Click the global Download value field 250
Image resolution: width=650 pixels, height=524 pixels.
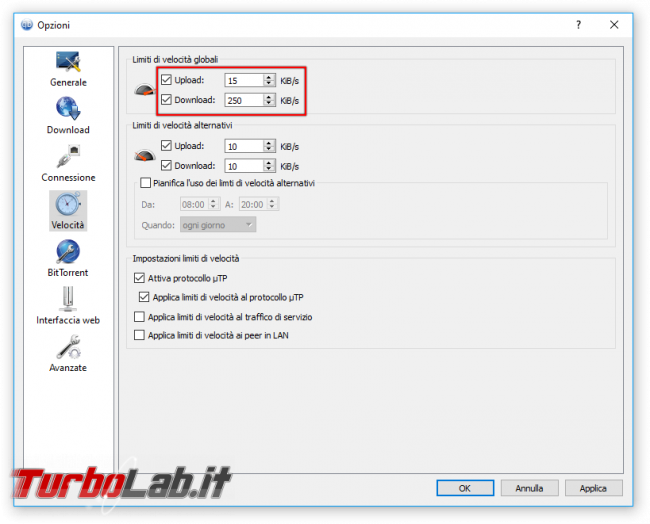244,100
